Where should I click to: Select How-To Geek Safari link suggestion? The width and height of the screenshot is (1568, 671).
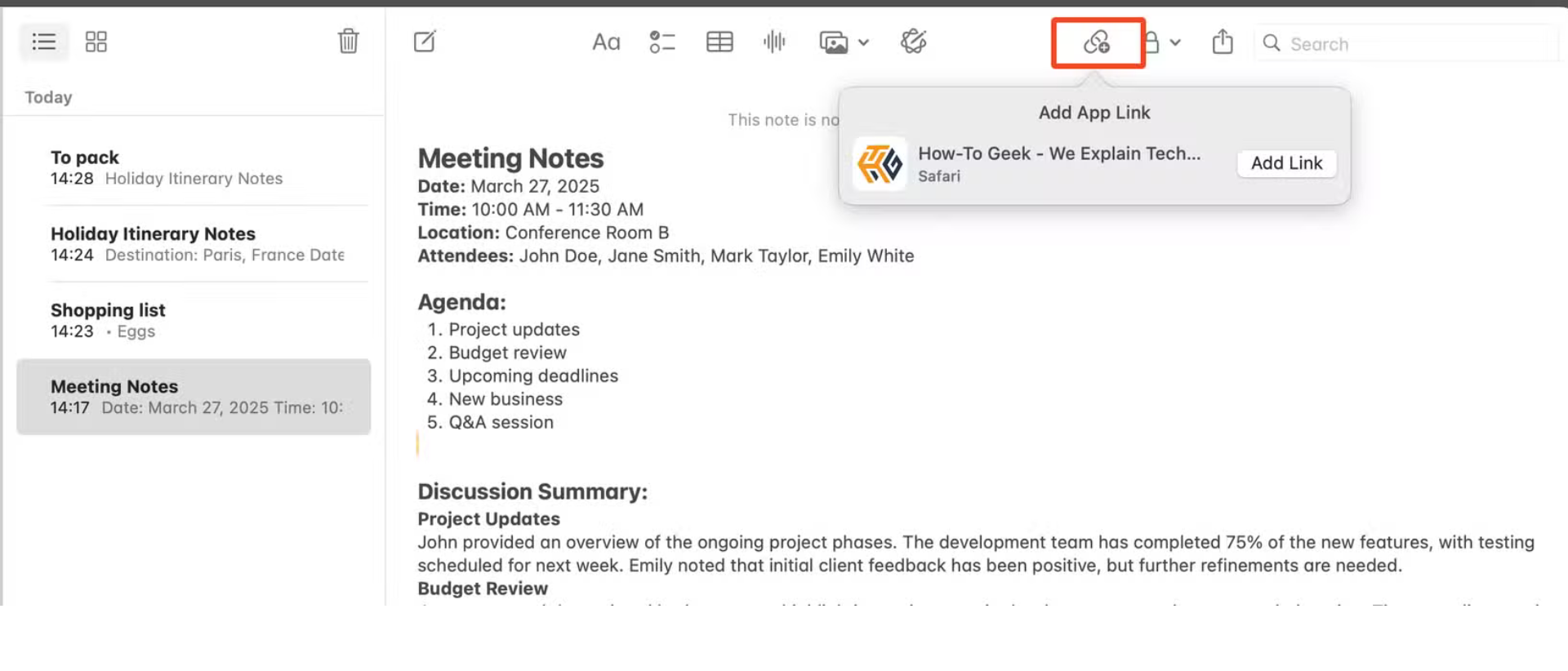point(1058,163)
